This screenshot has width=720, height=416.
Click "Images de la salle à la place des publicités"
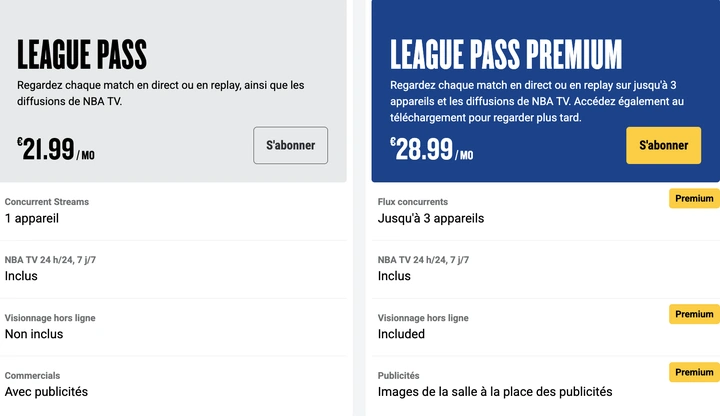(495, 392)
